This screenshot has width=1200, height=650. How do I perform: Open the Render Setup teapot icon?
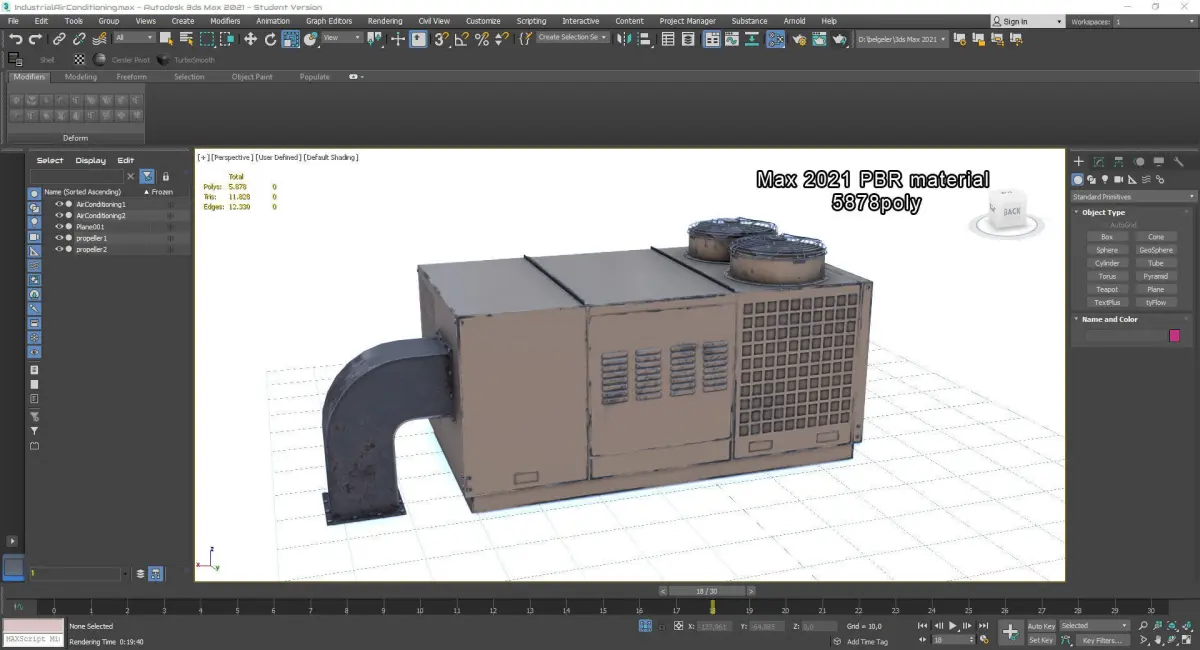798,39
